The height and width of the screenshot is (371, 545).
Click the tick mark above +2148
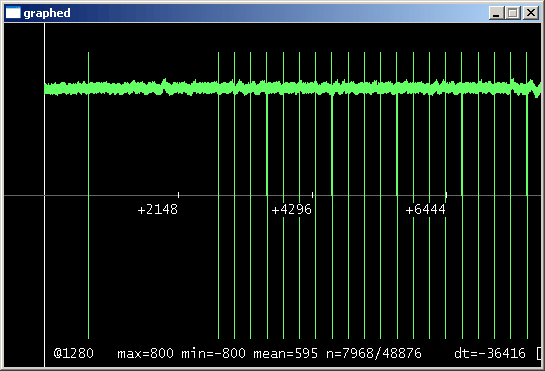178,195
